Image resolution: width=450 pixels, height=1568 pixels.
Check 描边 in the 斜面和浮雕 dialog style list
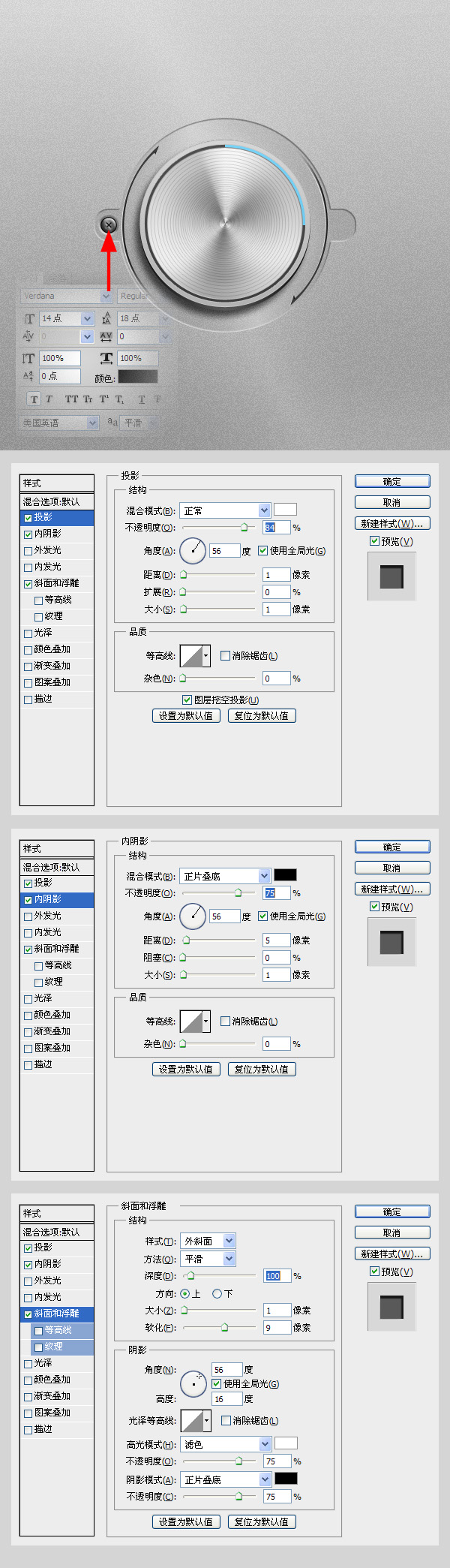28,1429
